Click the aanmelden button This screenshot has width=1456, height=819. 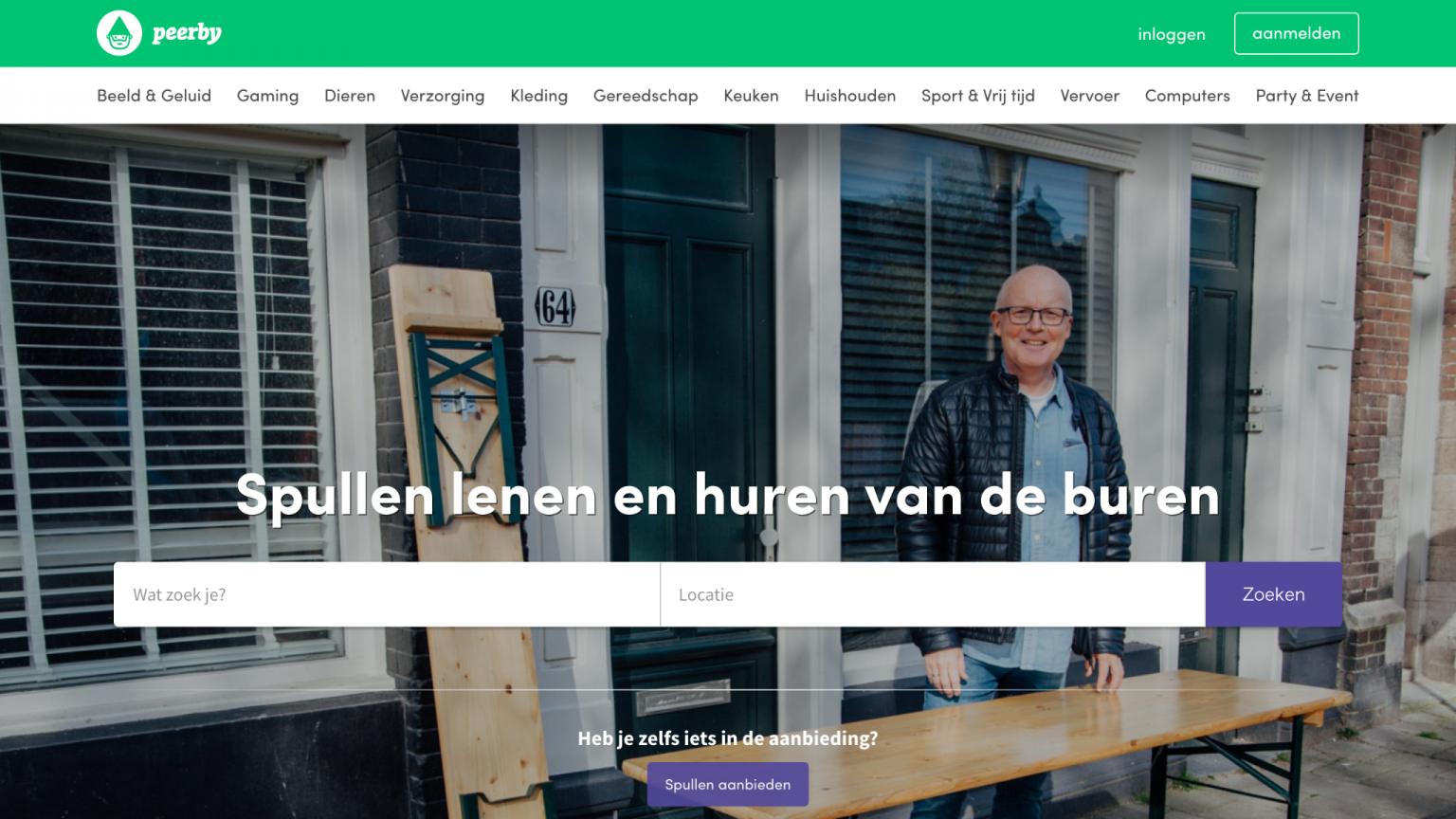point(1297,33)
